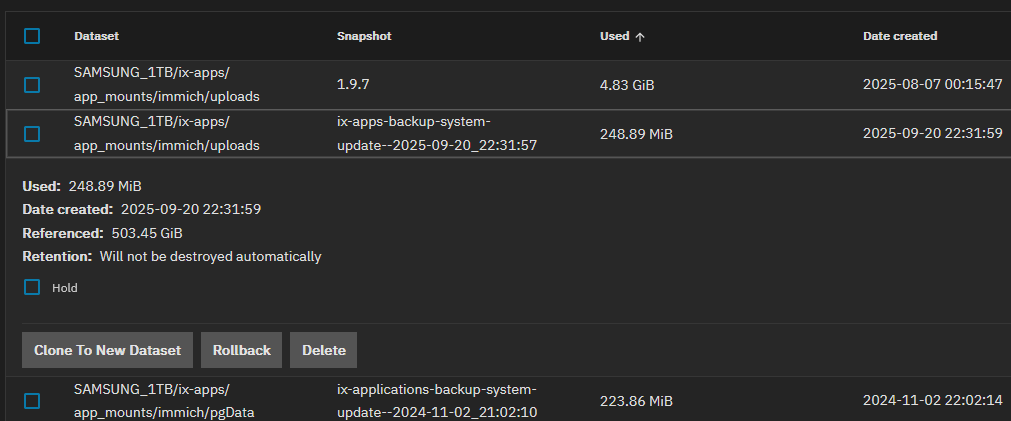Click the ascending sort arrow beside Used

(640, 37)
